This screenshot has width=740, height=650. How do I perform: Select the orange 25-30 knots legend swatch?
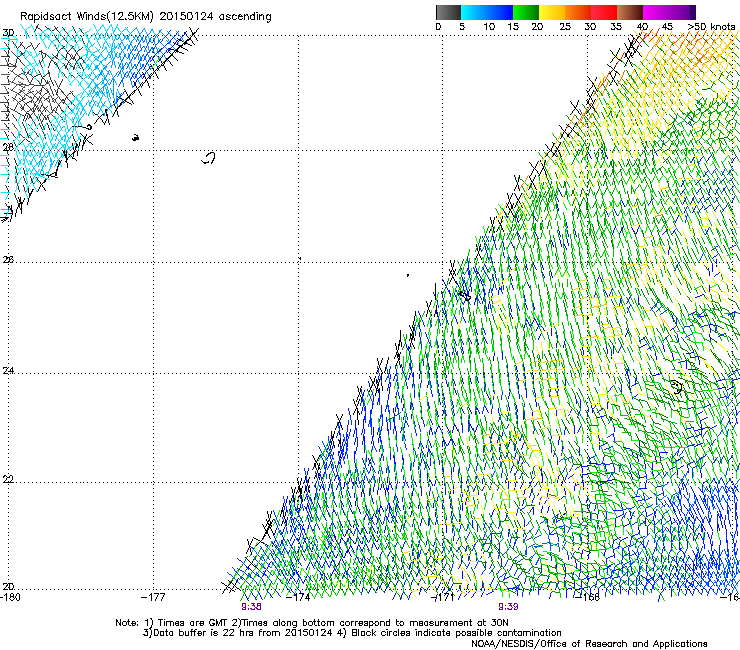(578, 12)
